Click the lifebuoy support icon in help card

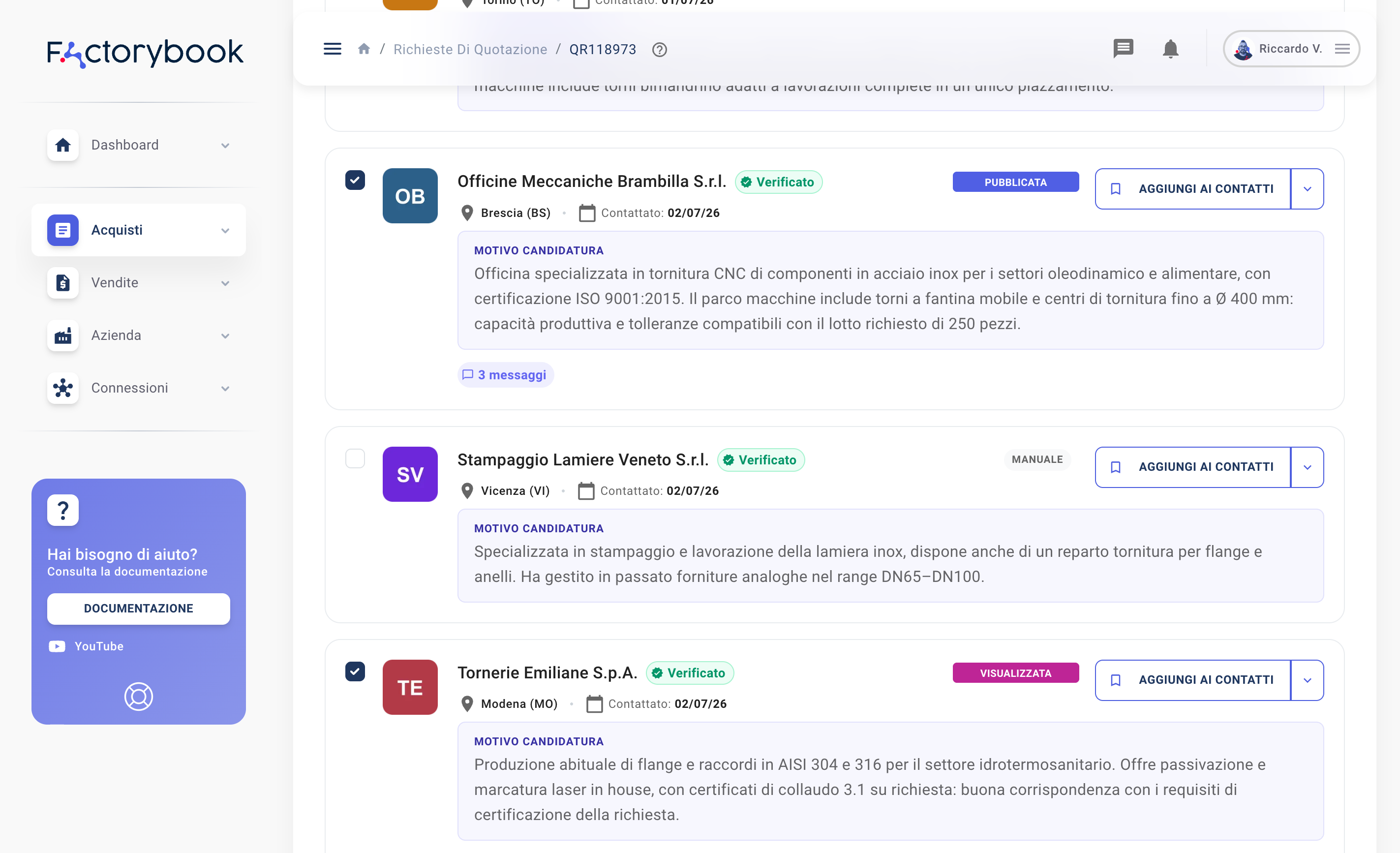[x=139, y=696]
